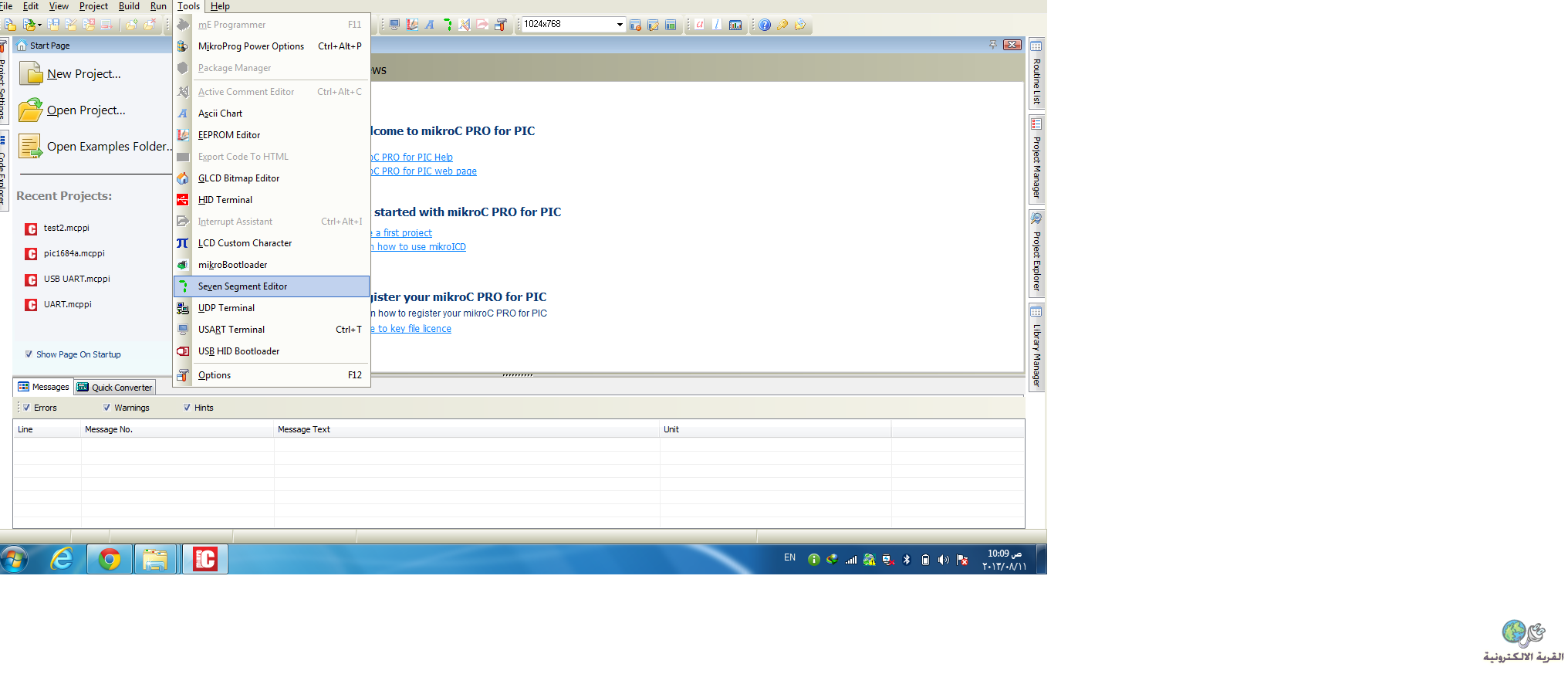This screenshot has width=1568, height=674.
Task: Click the Save toolbar icon
Action: pyautogui.click(x=53, y=25)
